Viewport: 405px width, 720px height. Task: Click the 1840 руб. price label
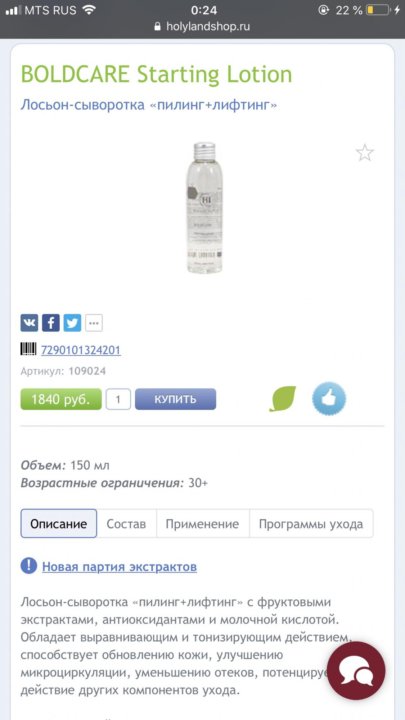coord(61,399)
